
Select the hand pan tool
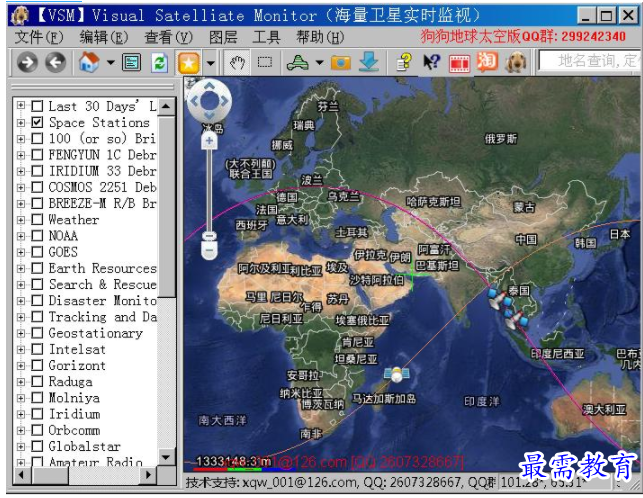[238, 62]
